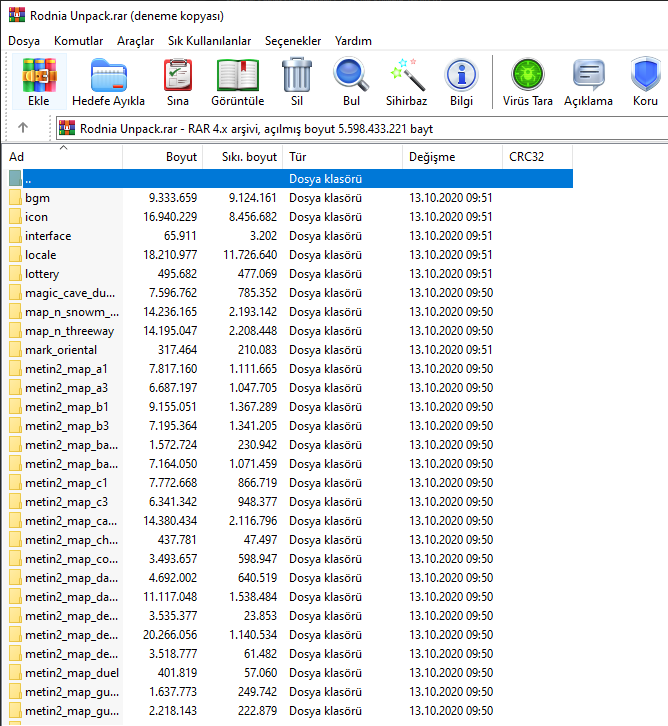Sort by the Ad column header
The height and width of the screenshot is (726, 668).
pyautogui.click(x=62, y=157)
